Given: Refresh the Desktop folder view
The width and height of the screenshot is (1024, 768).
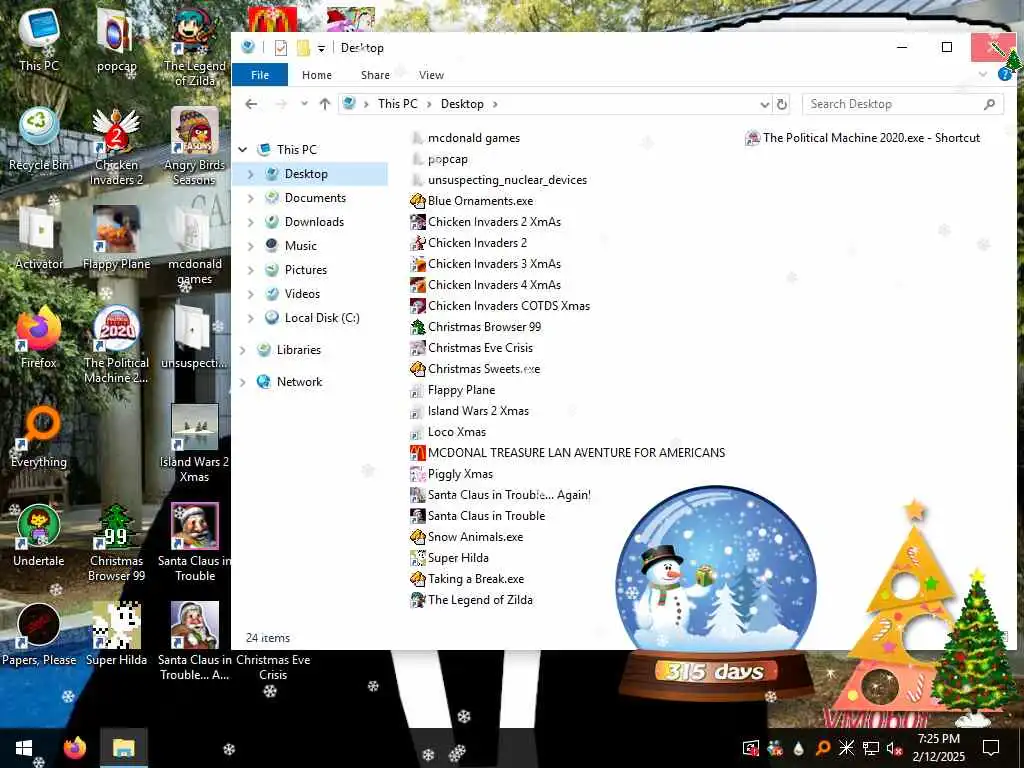Looking at the screenshot, I should (x=782, y=104).
